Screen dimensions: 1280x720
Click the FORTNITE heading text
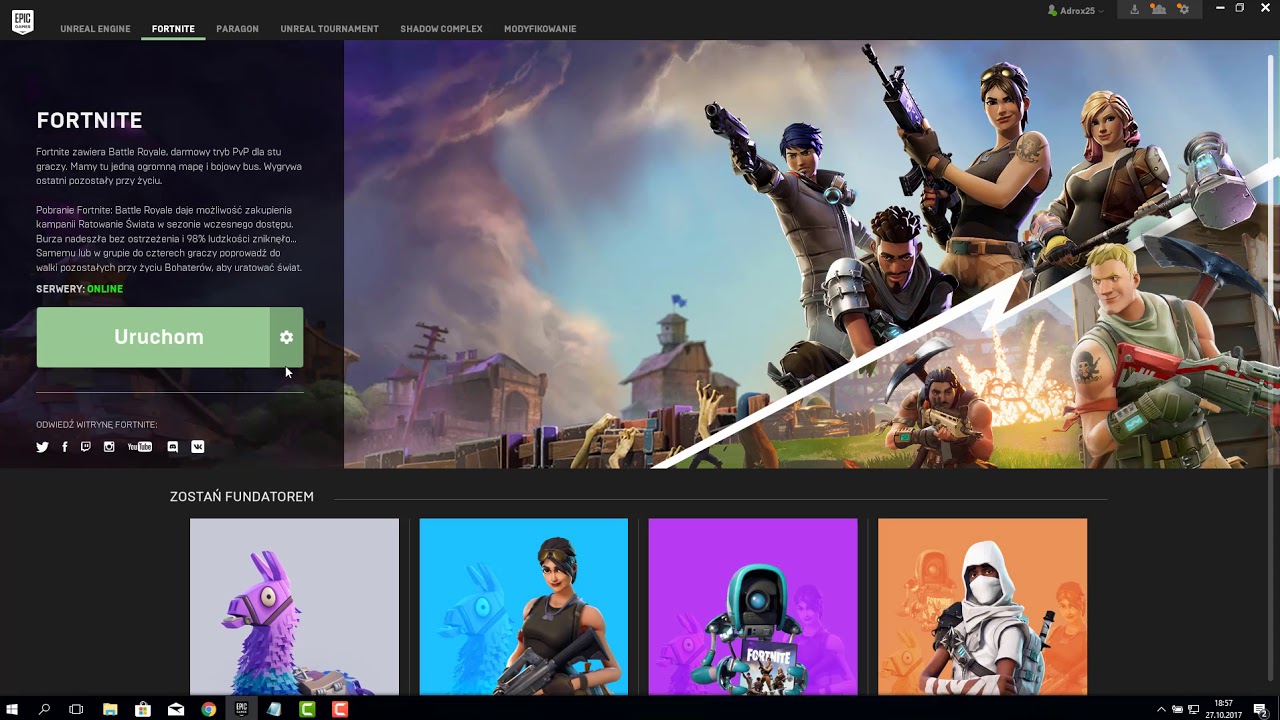[89, 120]
